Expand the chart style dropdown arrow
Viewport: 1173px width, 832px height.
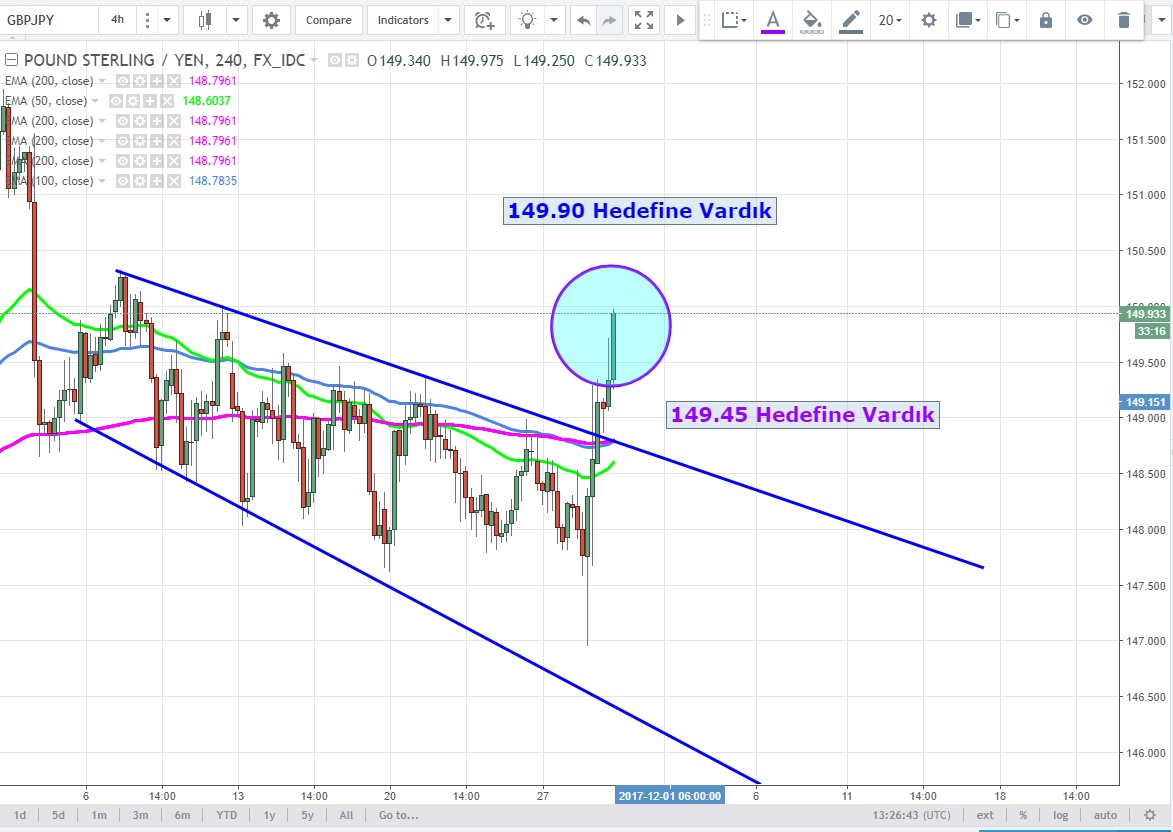point(236,20)
